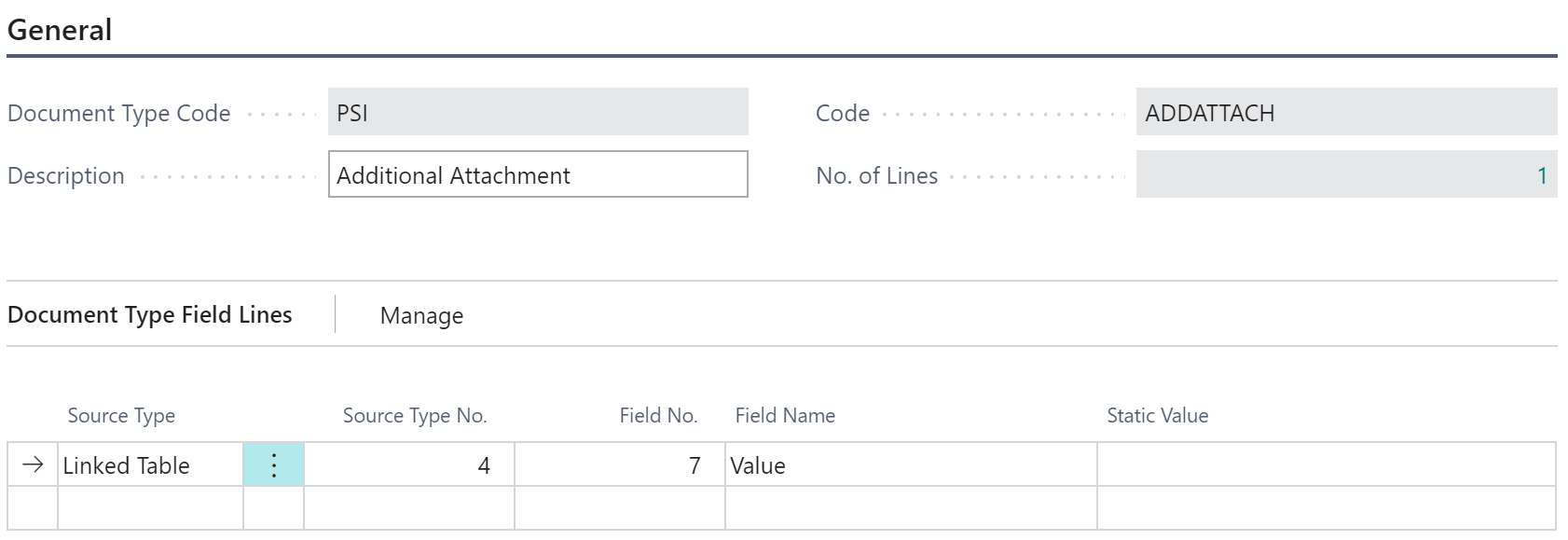Click the Static Value cell in first row
The width and height of the screenshot is (1568, 540).
tap(1327, 464)
